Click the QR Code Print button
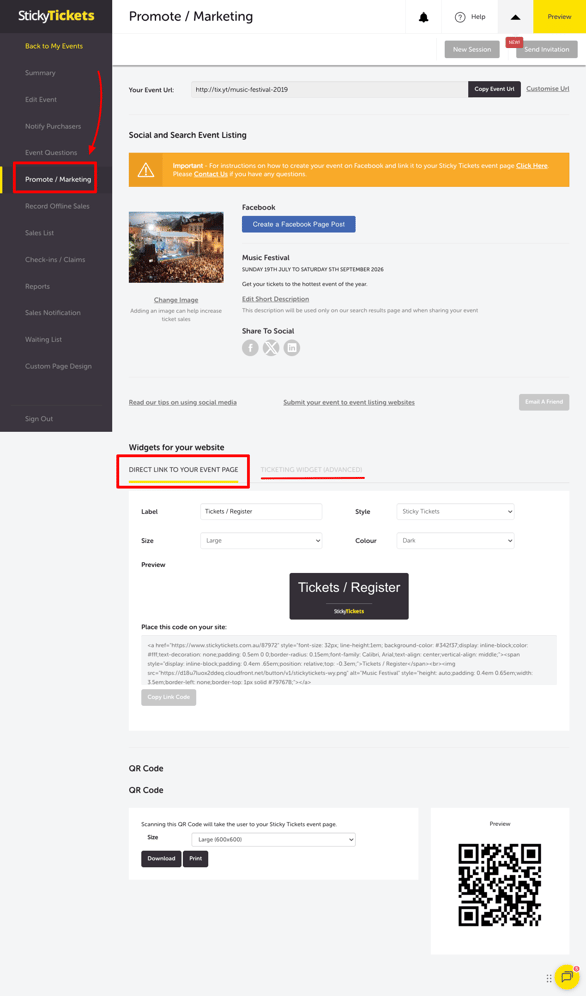586x996 pixels. (196, 859)
